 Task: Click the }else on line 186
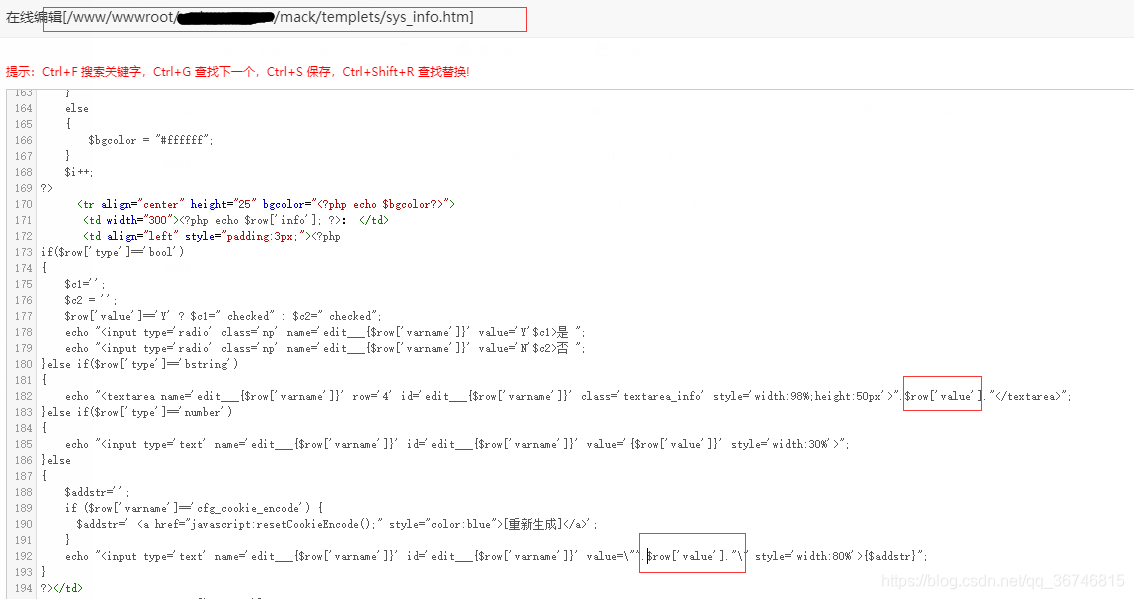[56, 460]
